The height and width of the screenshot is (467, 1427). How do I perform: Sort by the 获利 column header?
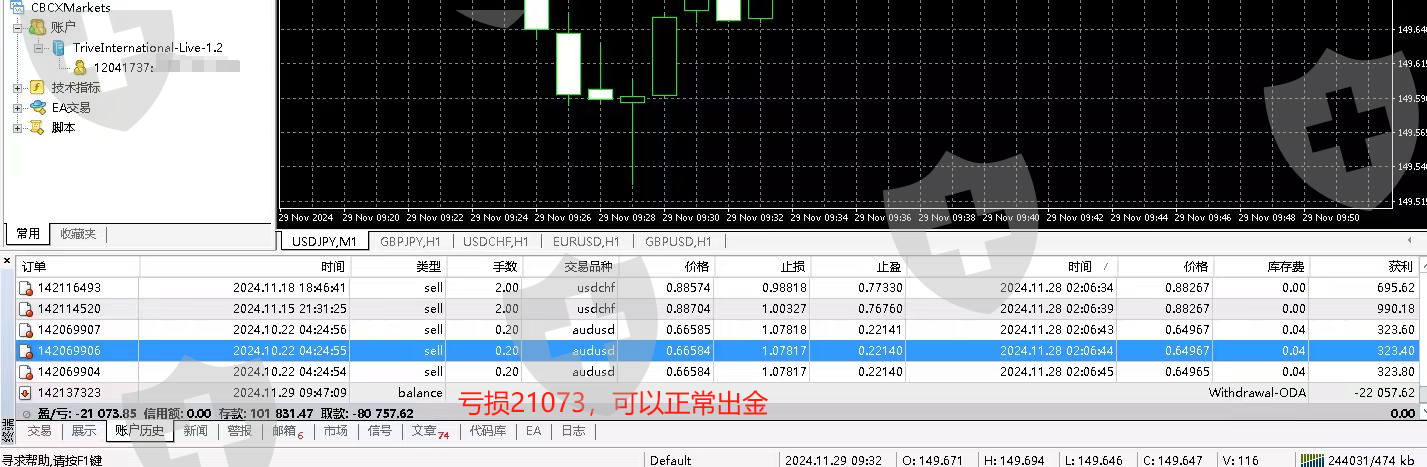(1363, 267)
